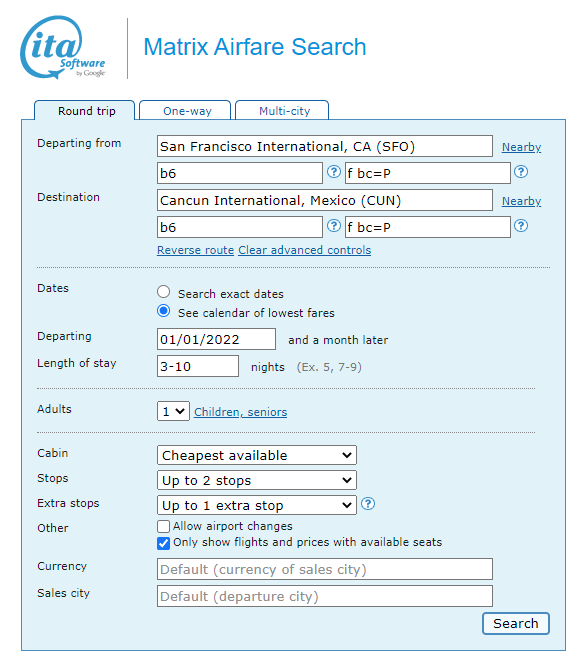Open the Stops dropdown showing Up to 2 stops
The width and height of the screenshot is (577, 656).
[x=257, y=480]
